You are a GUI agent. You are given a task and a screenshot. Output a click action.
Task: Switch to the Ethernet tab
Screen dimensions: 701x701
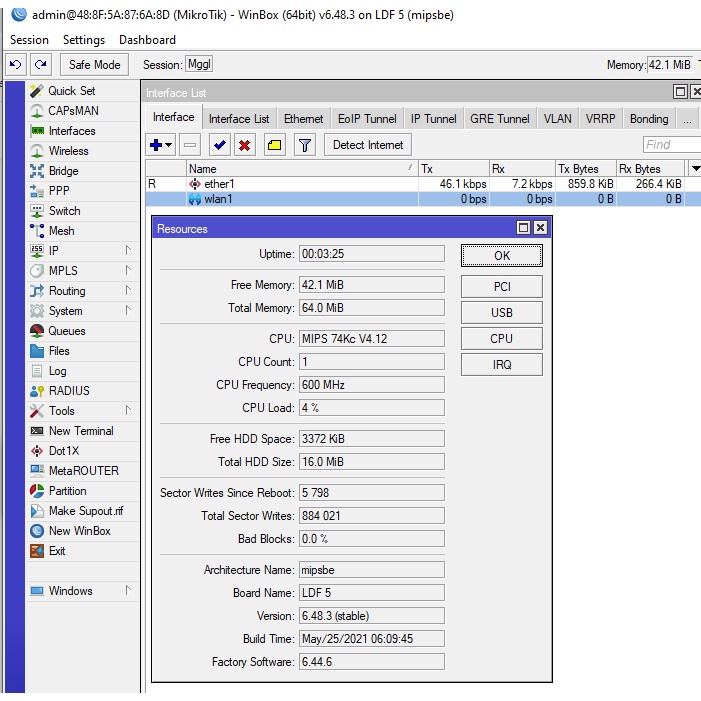[x=303, y=119]
